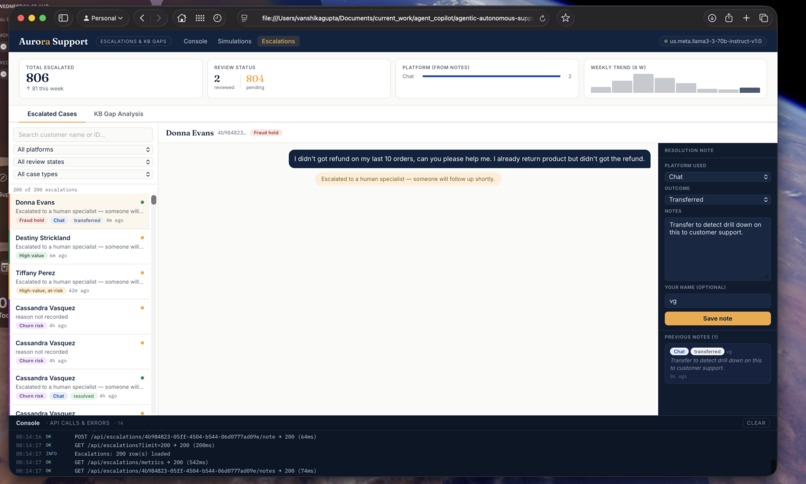Bookmark the page with the star icon

(565, 18)
